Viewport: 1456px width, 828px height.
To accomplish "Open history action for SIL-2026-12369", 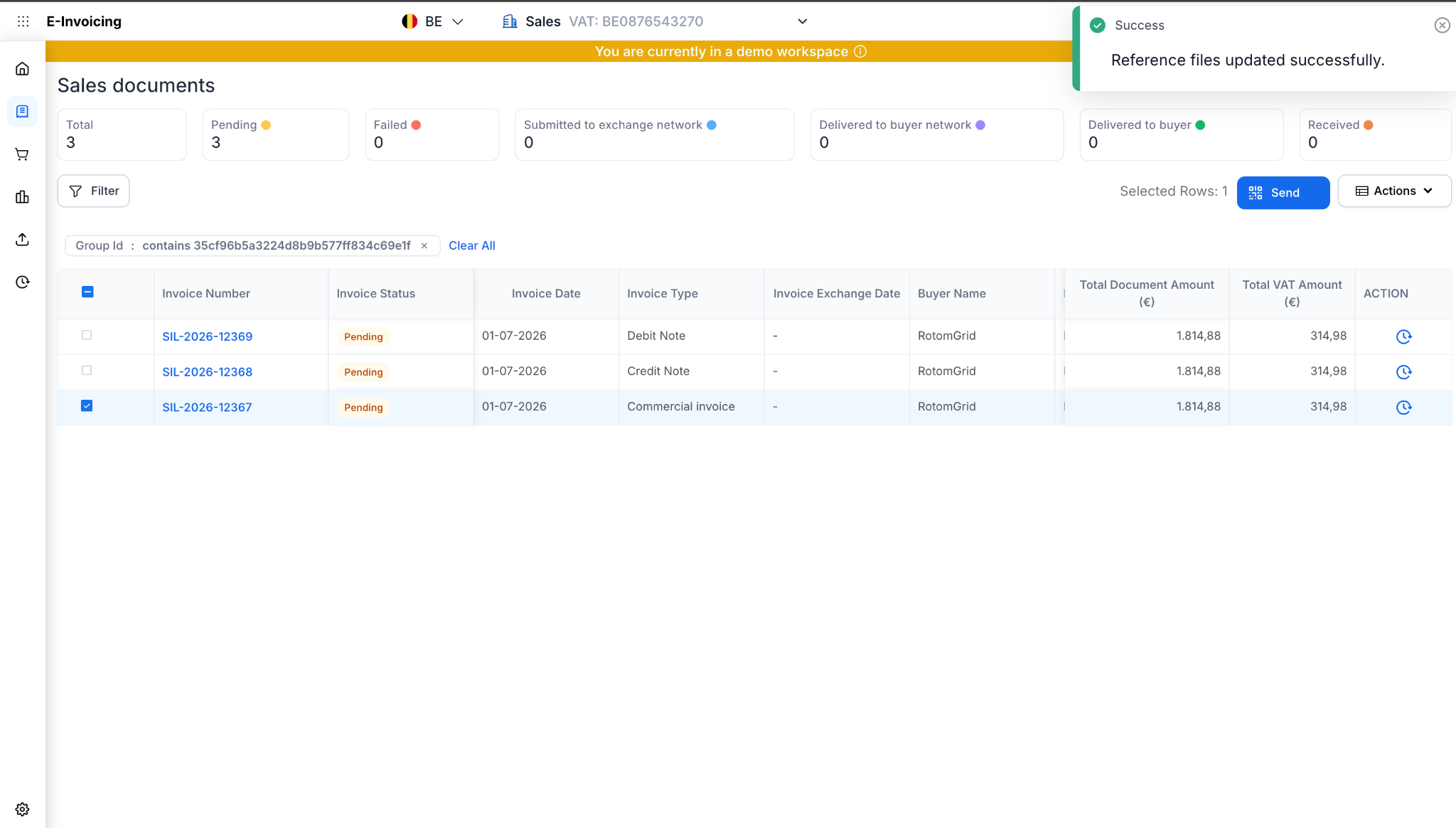I will click(1403, 336).
